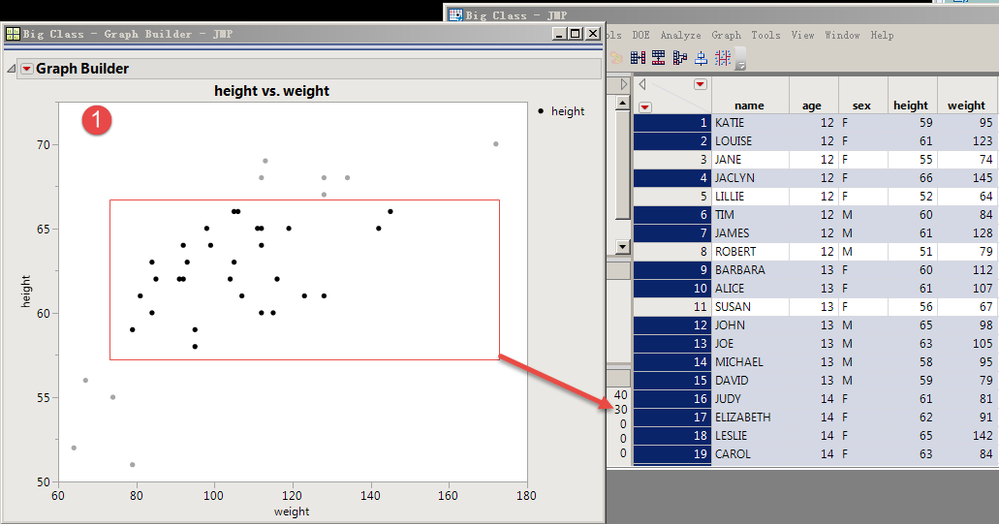
Task: Open the Graph Builder red triangle menu
Action: pos(27,69)
